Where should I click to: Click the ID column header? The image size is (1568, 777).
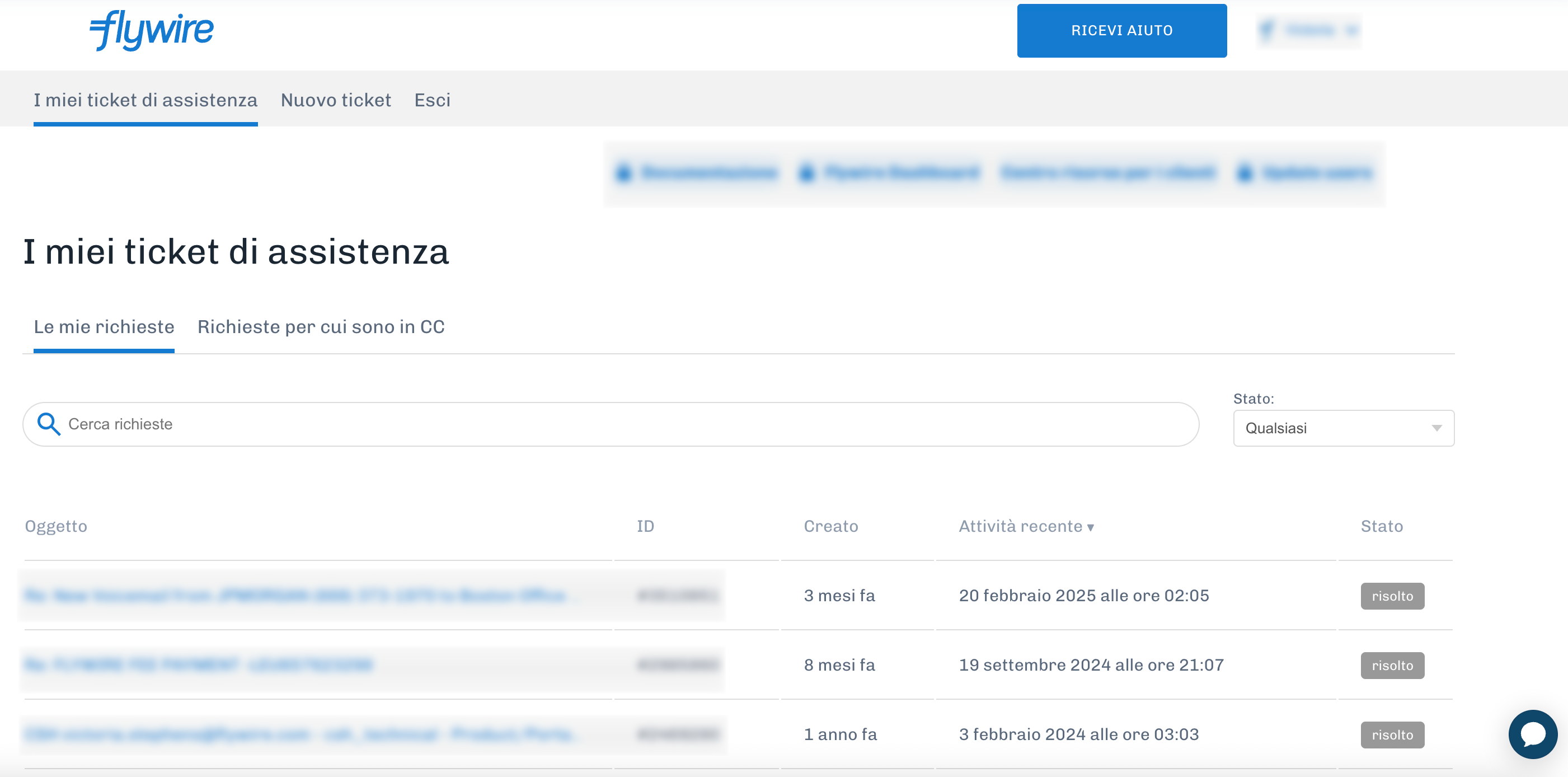click(x=645, y=526)
